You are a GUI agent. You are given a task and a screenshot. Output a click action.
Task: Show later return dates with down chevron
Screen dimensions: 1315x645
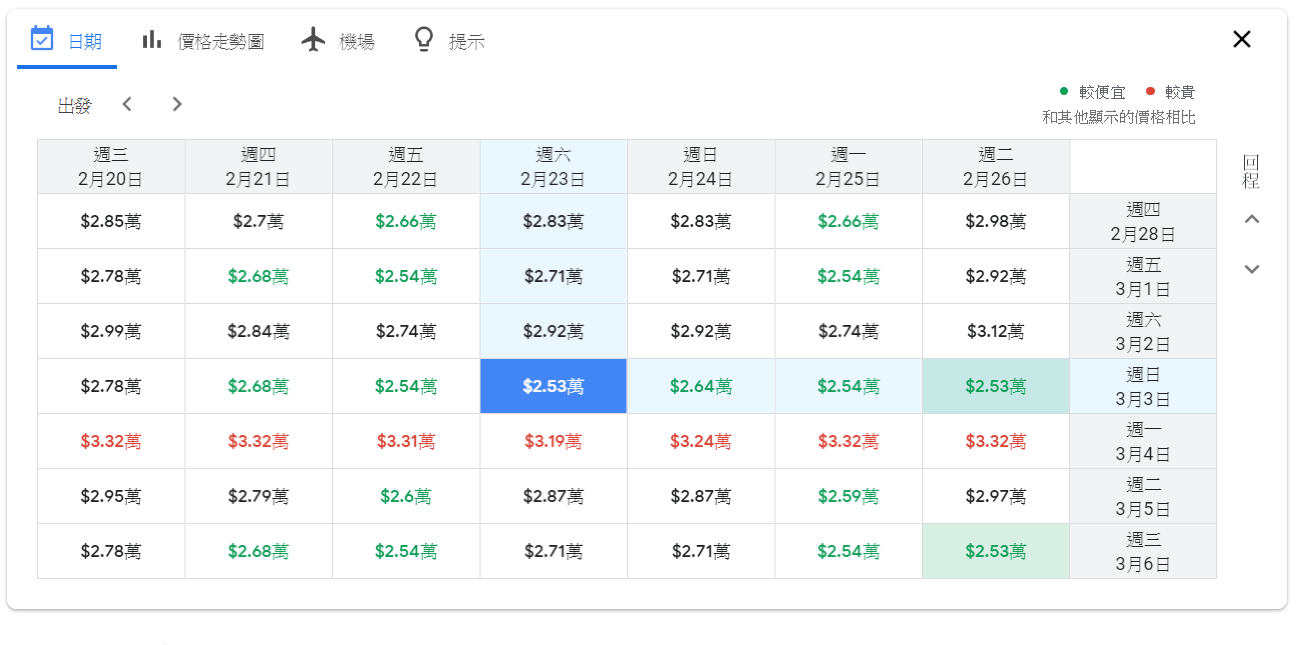click(1251, 269)
